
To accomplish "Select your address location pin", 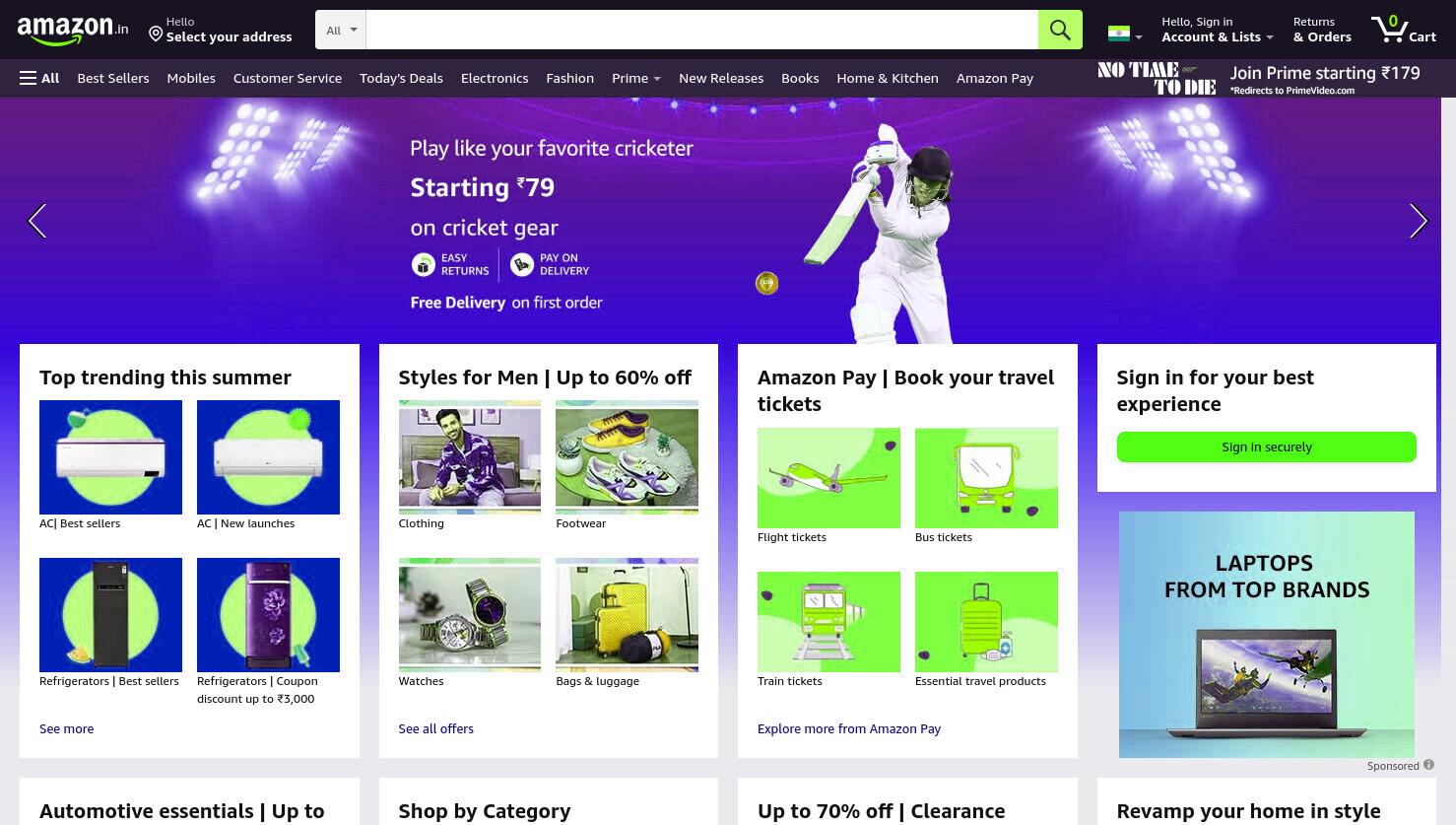I will tap(156, 34).
